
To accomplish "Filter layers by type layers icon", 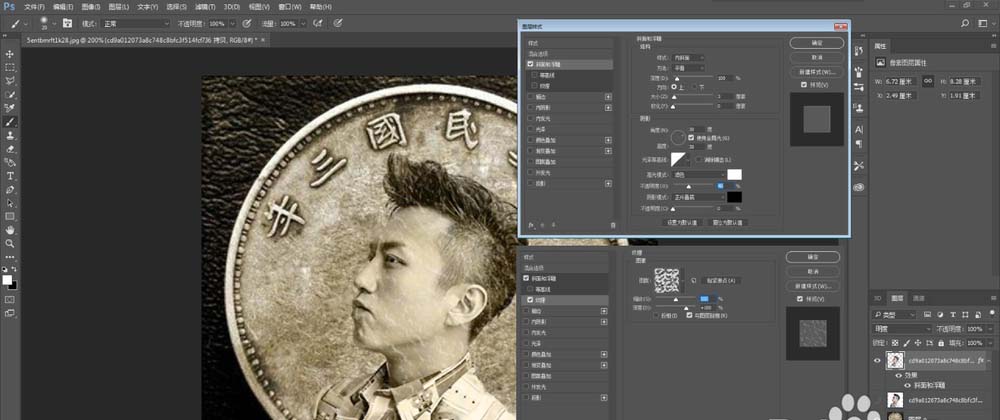I will tap(952, 314).
